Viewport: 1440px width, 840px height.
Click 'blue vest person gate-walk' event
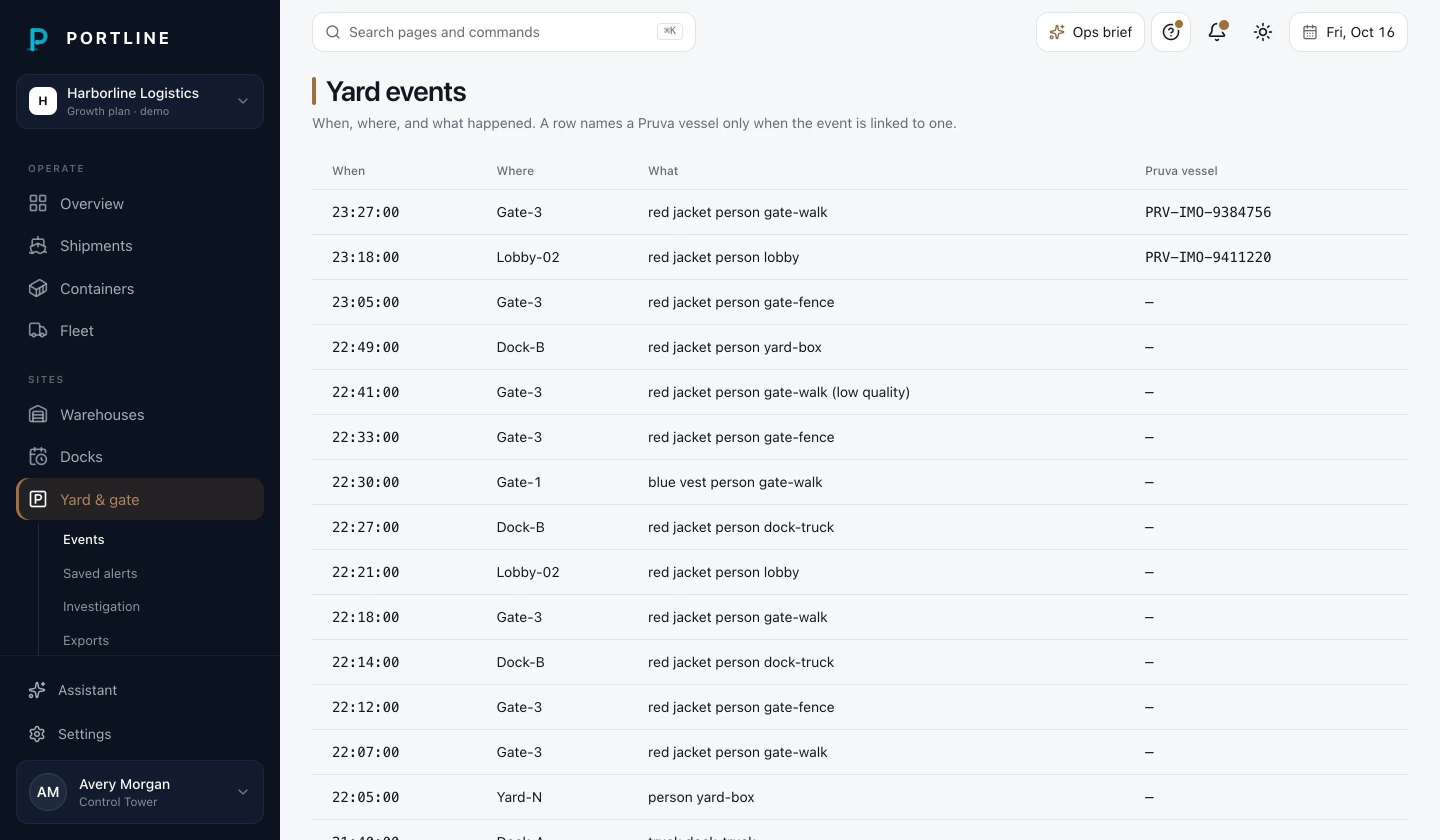(735, 482)
